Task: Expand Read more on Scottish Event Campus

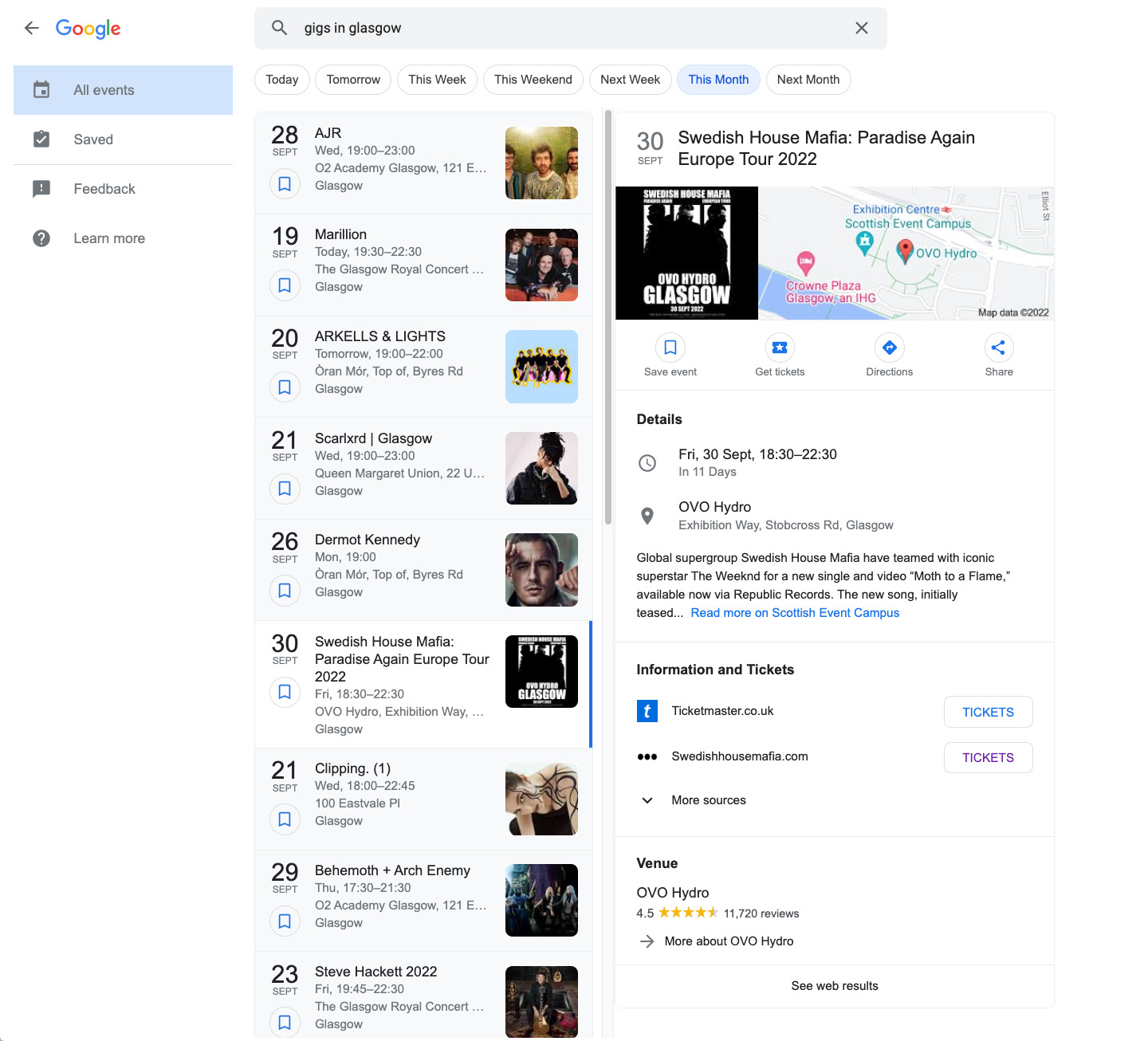Action: coord(794,613)
